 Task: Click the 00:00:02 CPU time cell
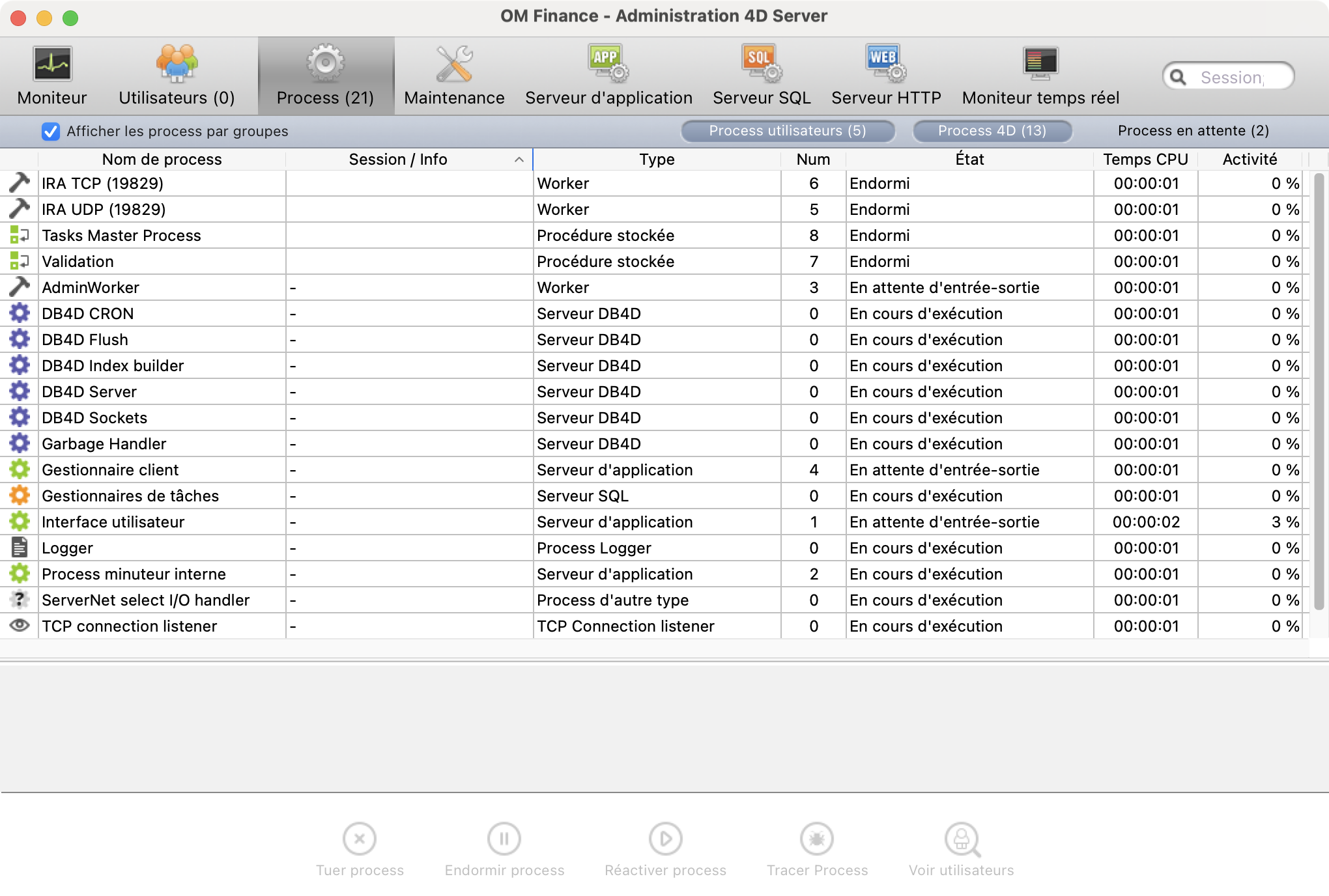click(x=1145, y=522)
